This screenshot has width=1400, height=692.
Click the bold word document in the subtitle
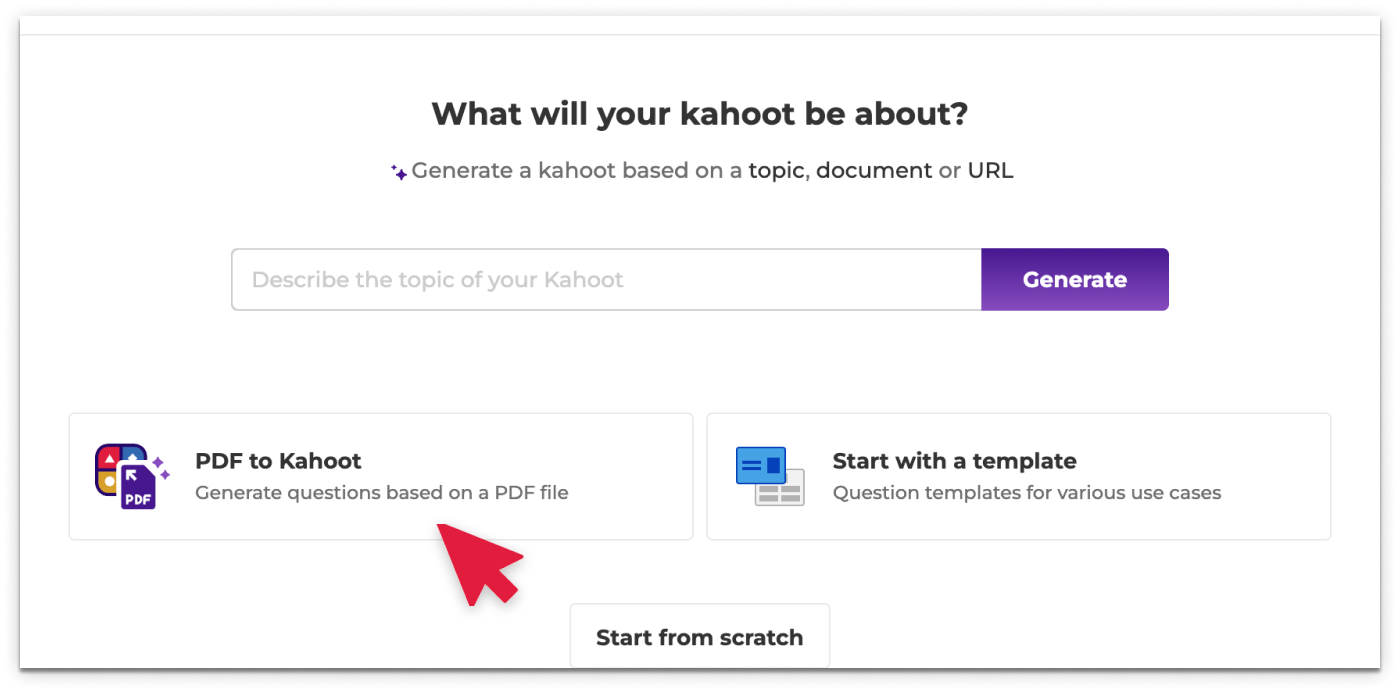(874, 170)
